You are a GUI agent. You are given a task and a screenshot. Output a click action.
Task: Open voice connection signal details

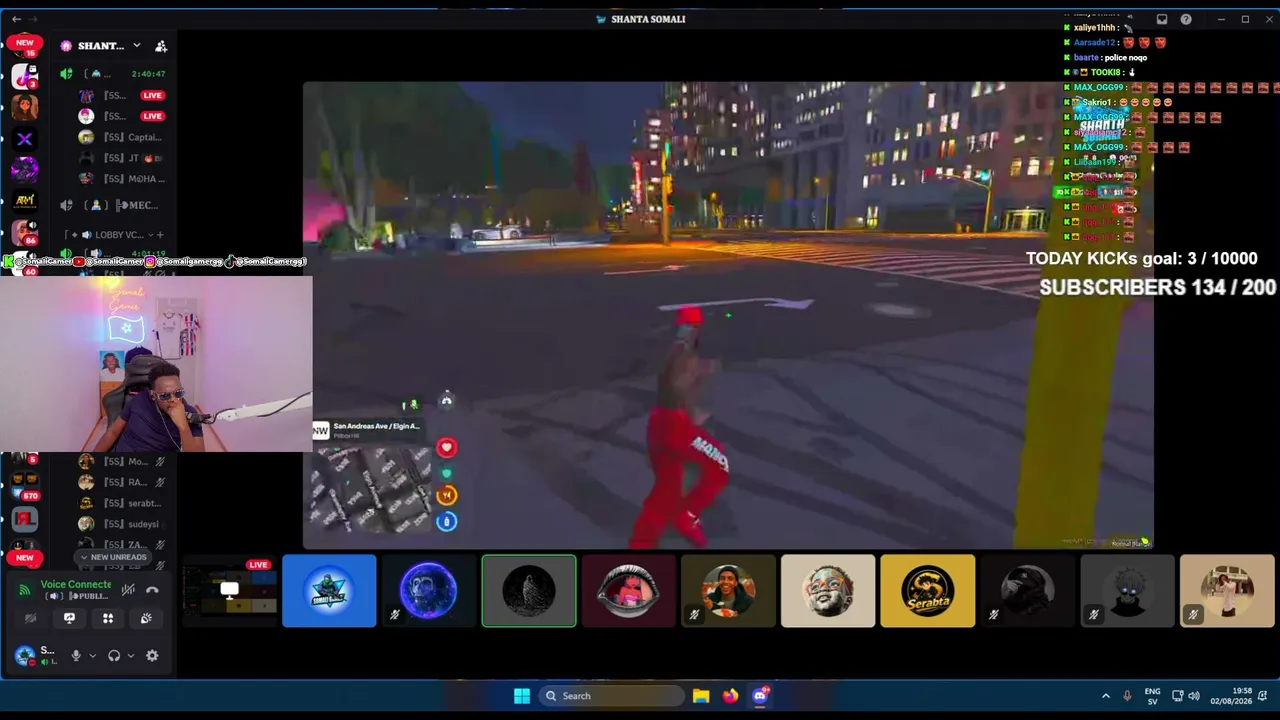point(25,590)
